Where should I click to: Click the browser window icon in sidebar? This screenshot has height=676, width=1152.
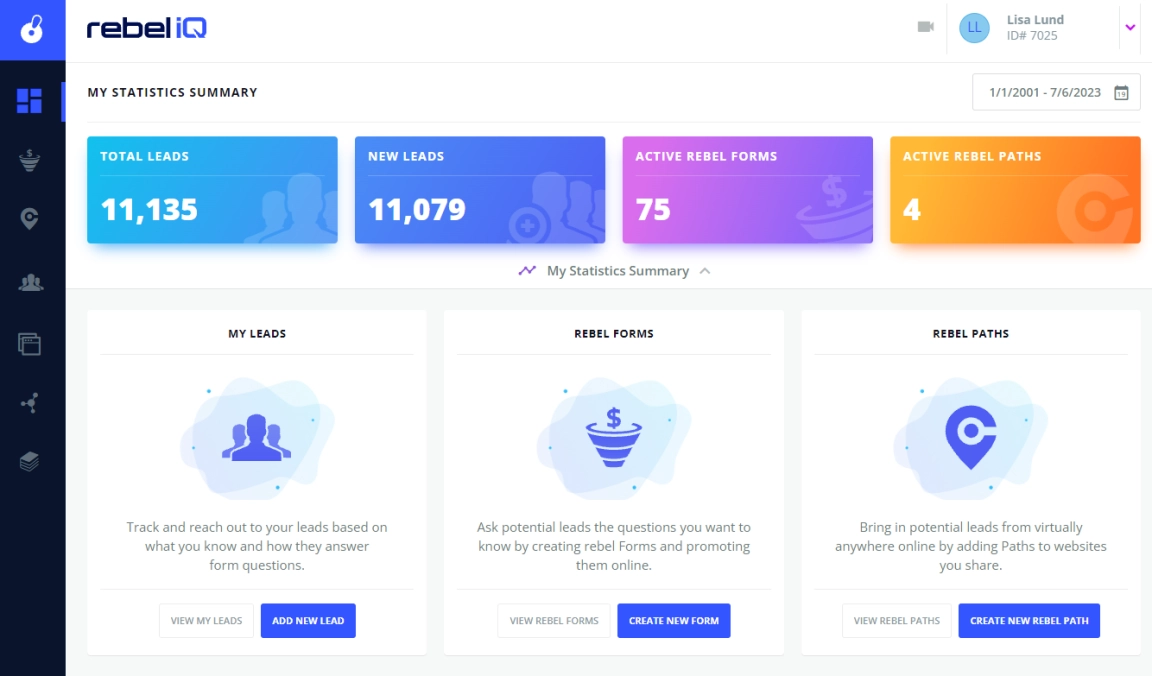coord(29,344)
